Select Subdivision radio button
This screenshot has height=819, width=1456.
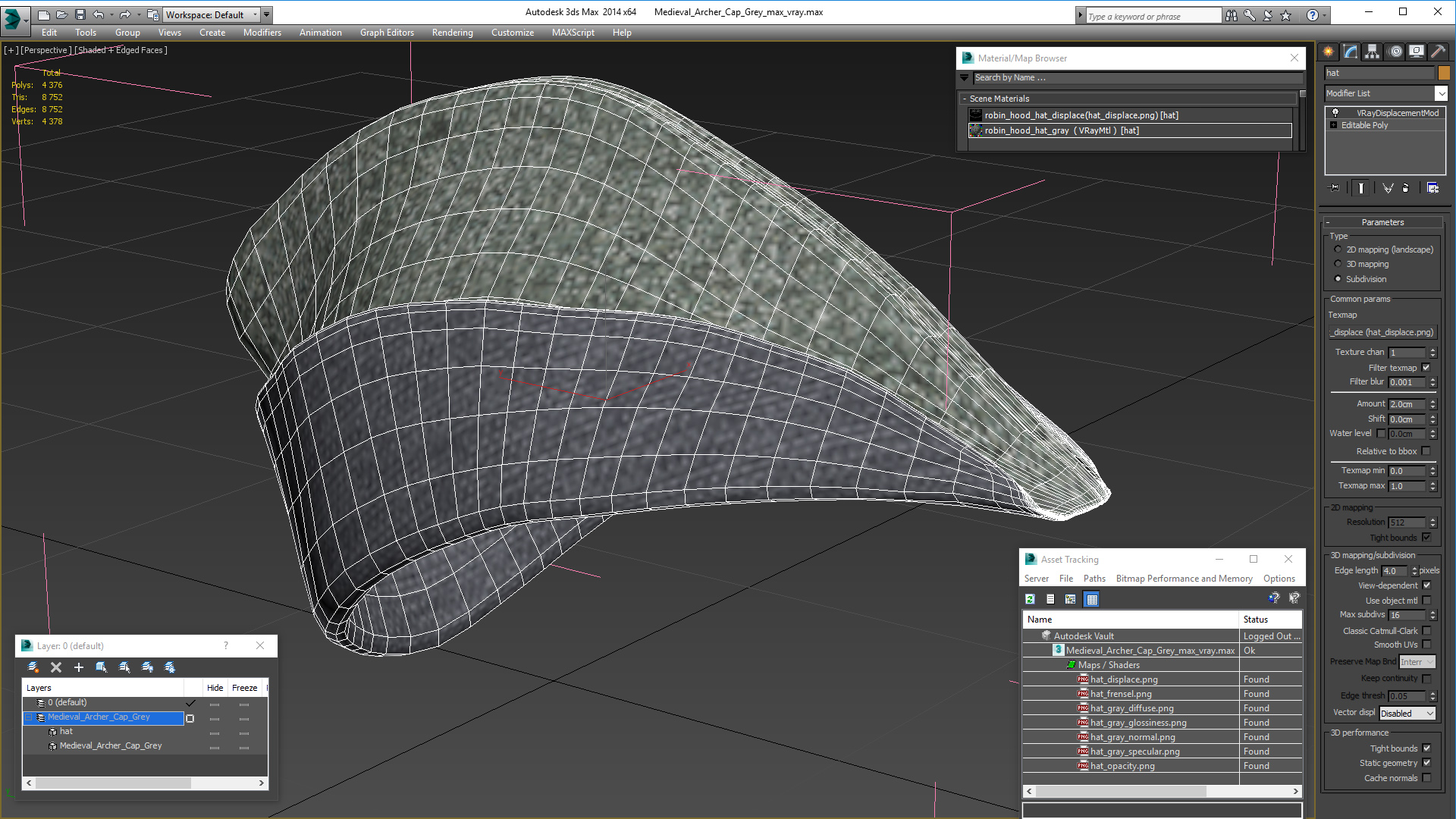coord(1338,279)
